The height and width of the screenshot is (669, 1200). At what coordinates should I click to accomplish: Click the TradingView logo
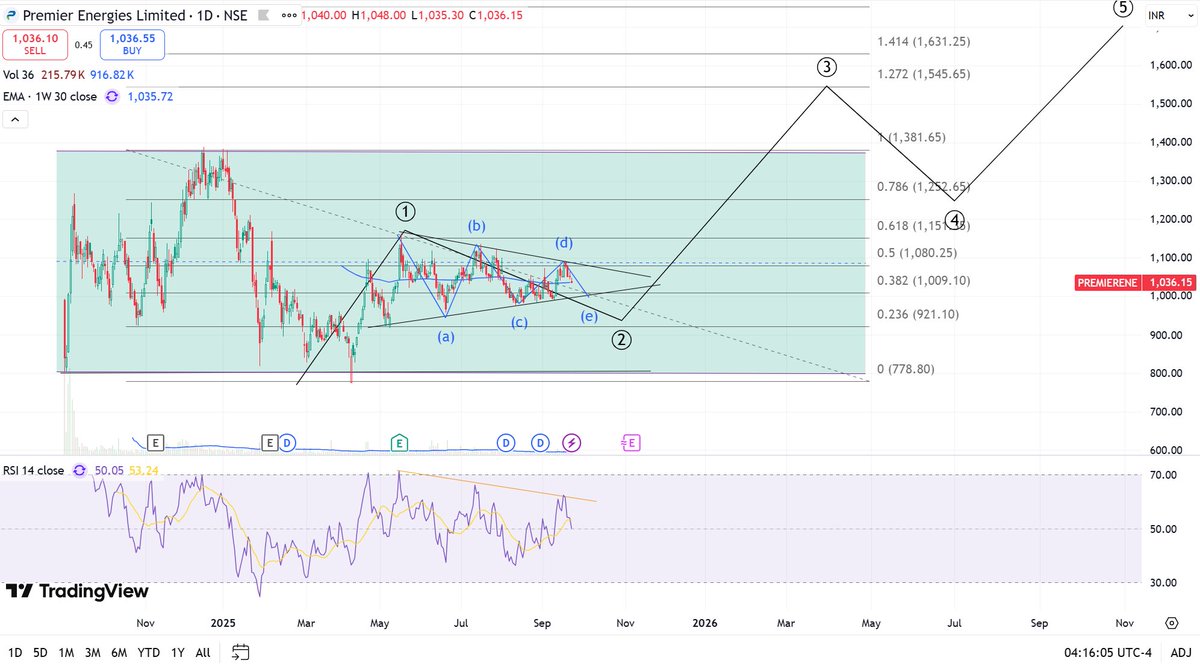[x=78, y=592]
